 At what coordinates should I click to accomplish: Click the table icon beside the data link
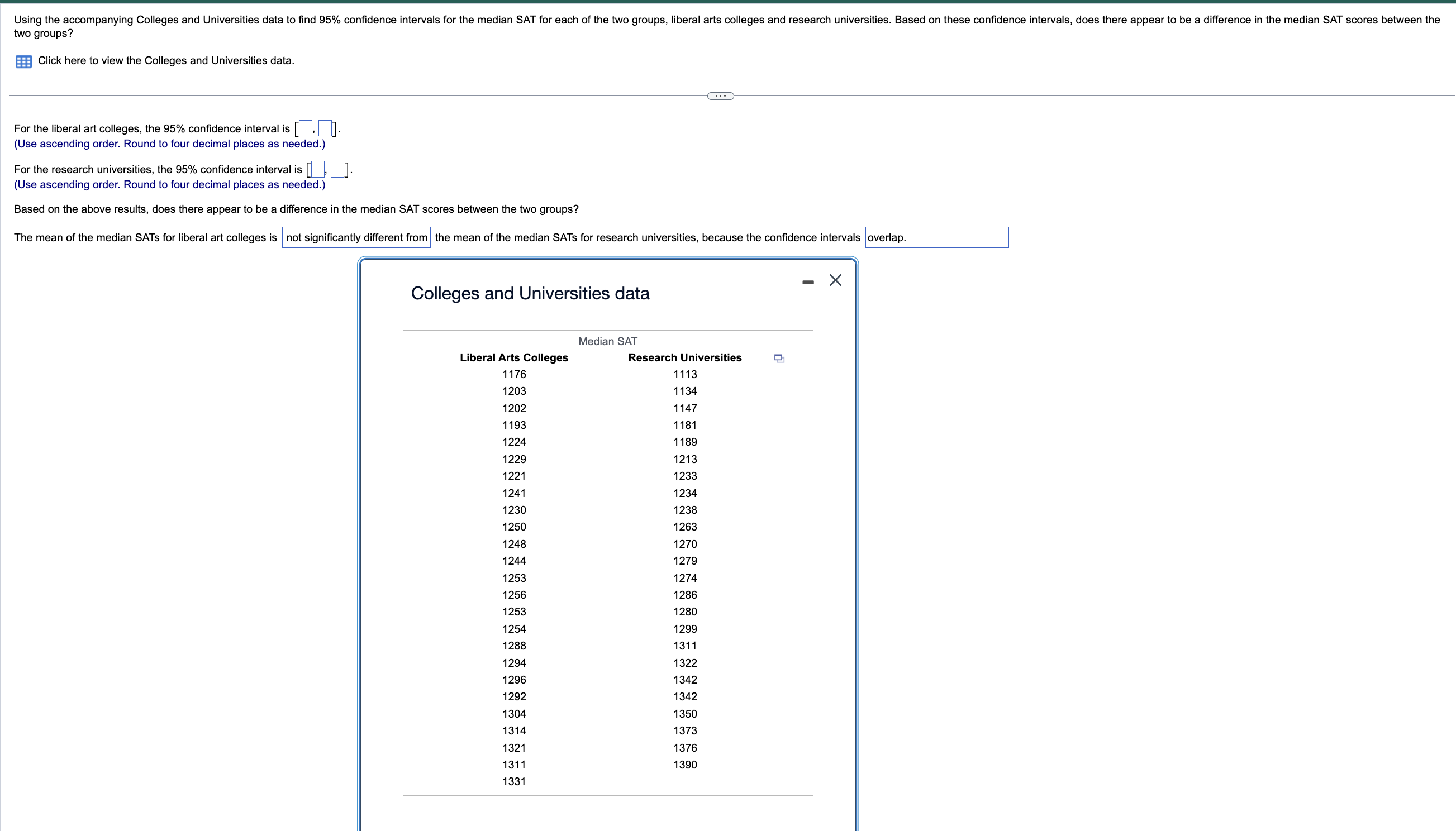(x=23, y=61)
